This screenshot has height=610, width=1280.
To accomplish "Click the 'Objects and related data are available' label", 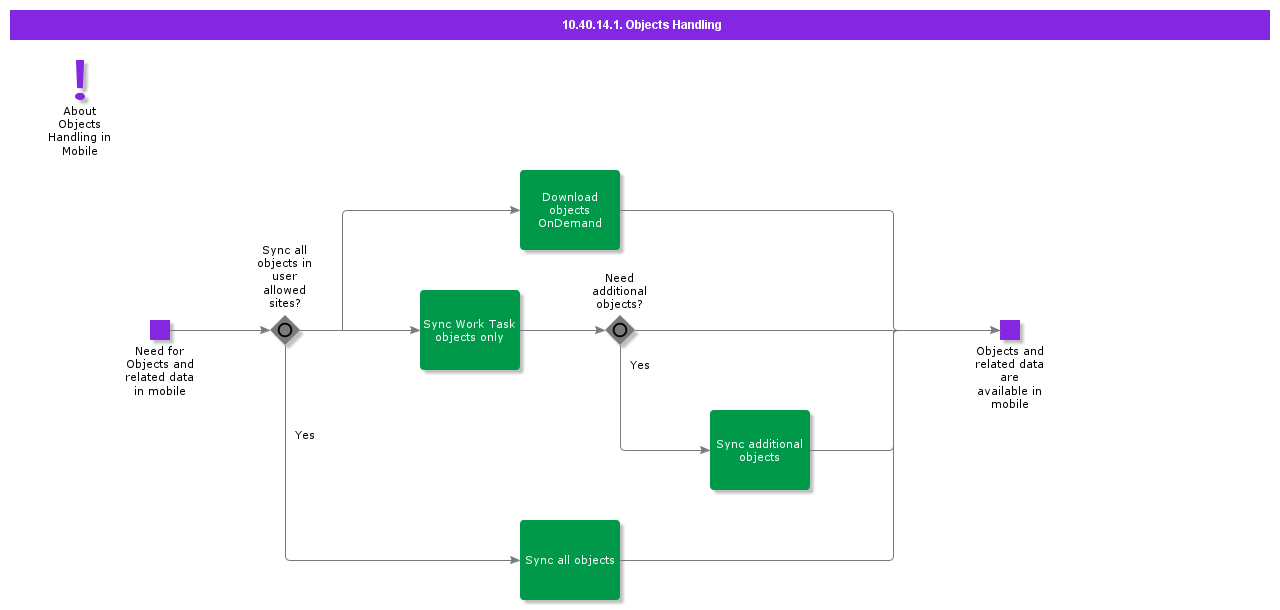I will pos(1010,377).
